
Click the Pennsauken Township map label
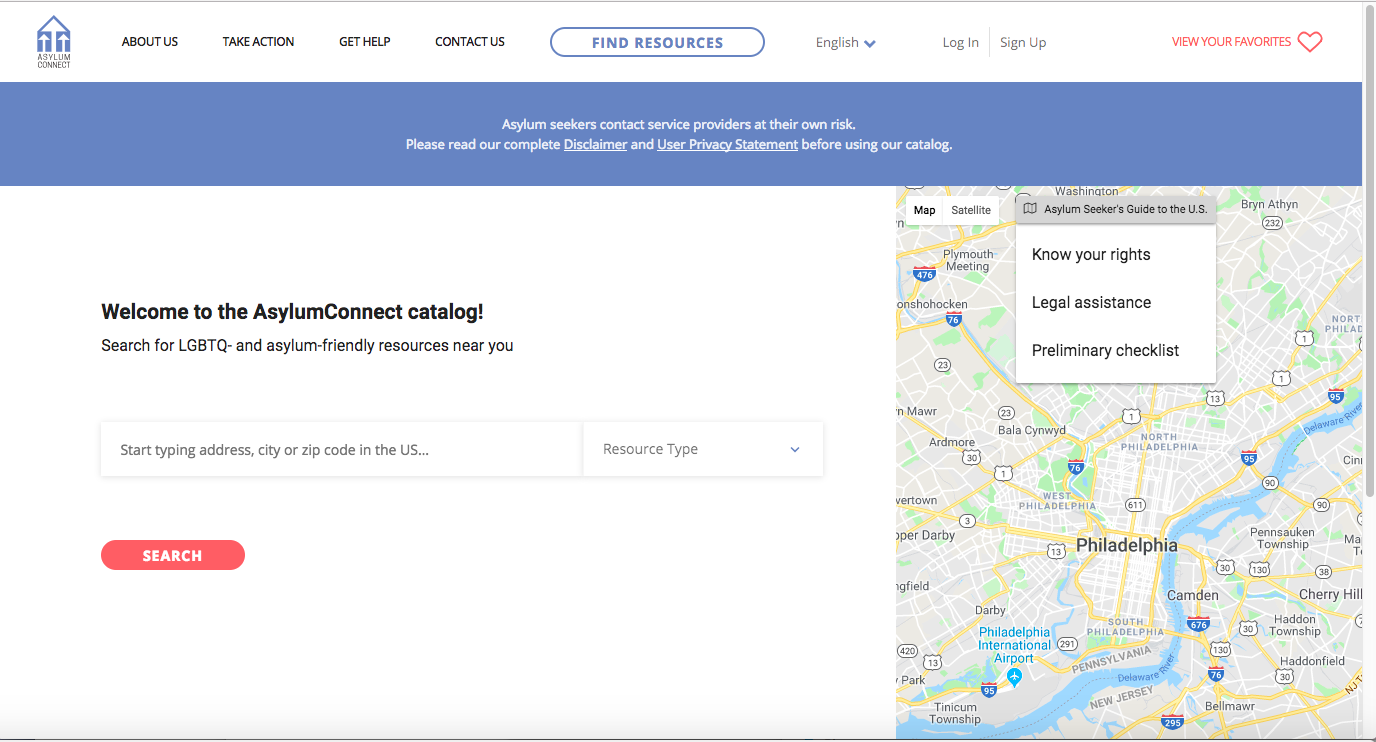(1283, 538)
